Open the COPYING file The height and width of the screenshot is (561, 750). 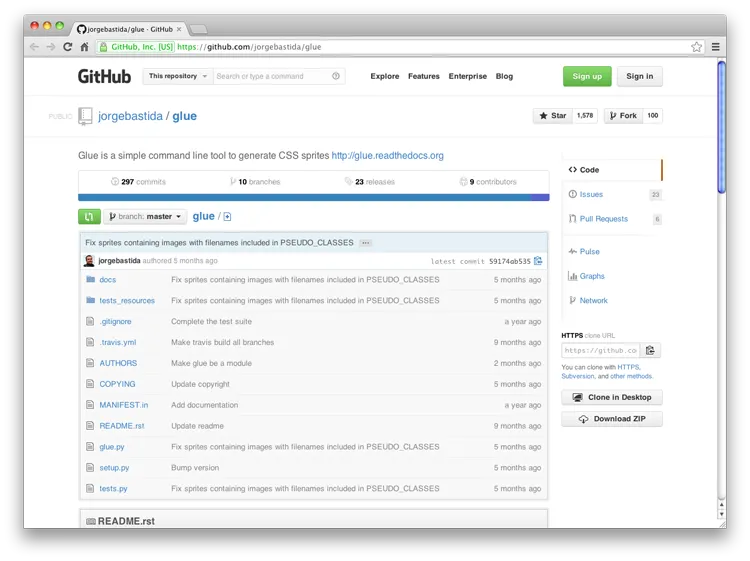click(117, 384)
